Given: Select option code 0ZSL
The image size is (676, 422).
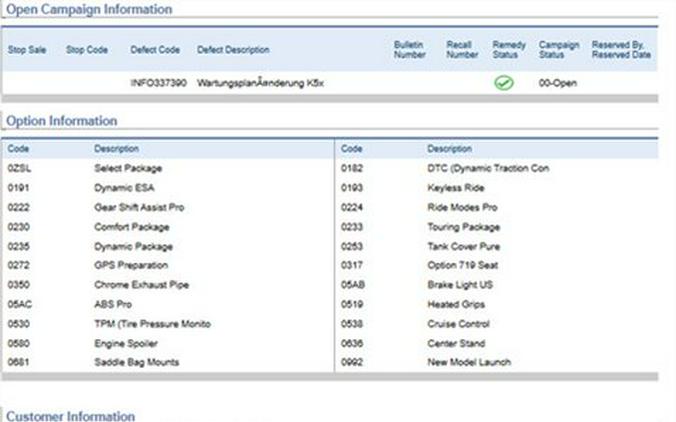Looking at the screenshot, I should (19, 169).
